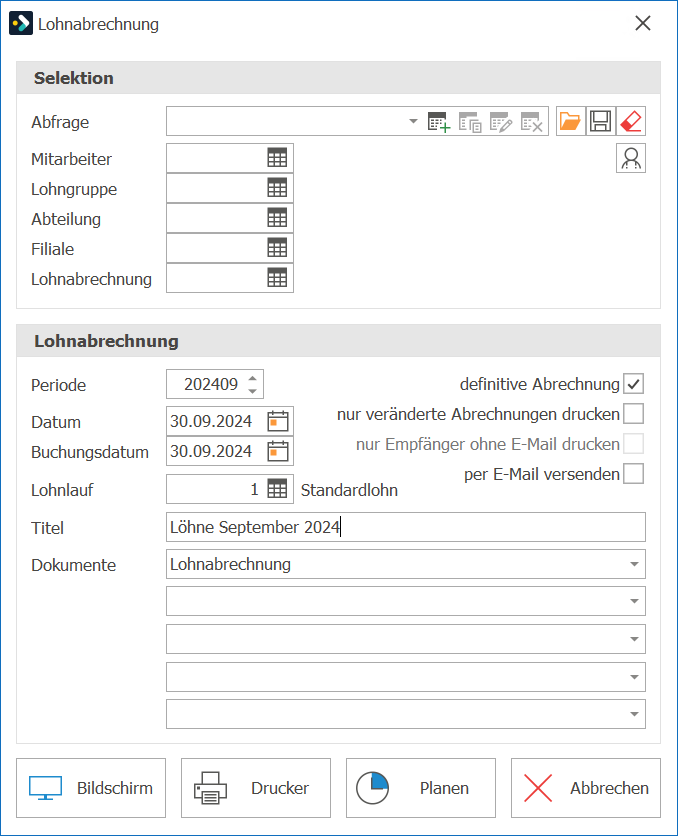
Task: Decrease the Periode value with down arrow
Action: click(x=253, y=391)
